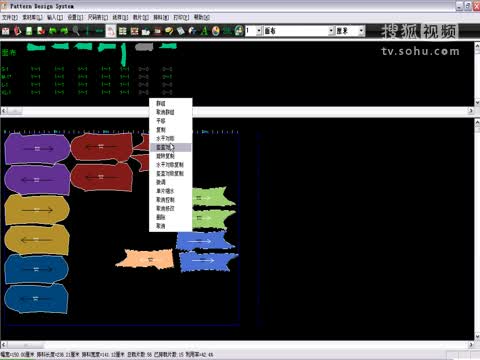The height and width of the screenshot is (360, 480).
Task: Choose 水平对称复制 from the context menu
Action: pos(170,165)
